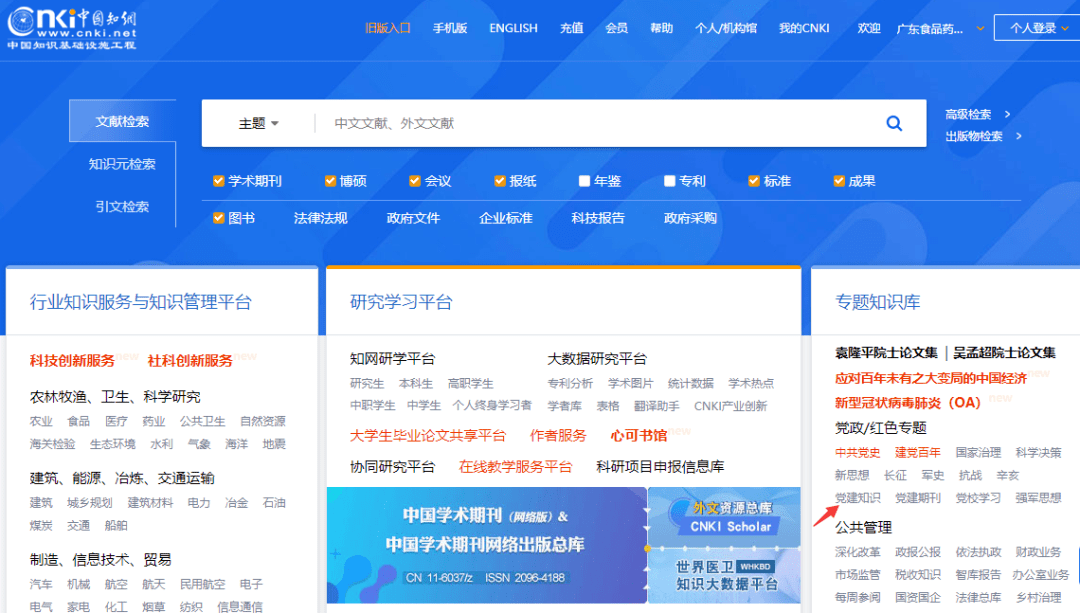
Task: Open the 在线教学服务平台 link
Action: (x=515, y=467)
